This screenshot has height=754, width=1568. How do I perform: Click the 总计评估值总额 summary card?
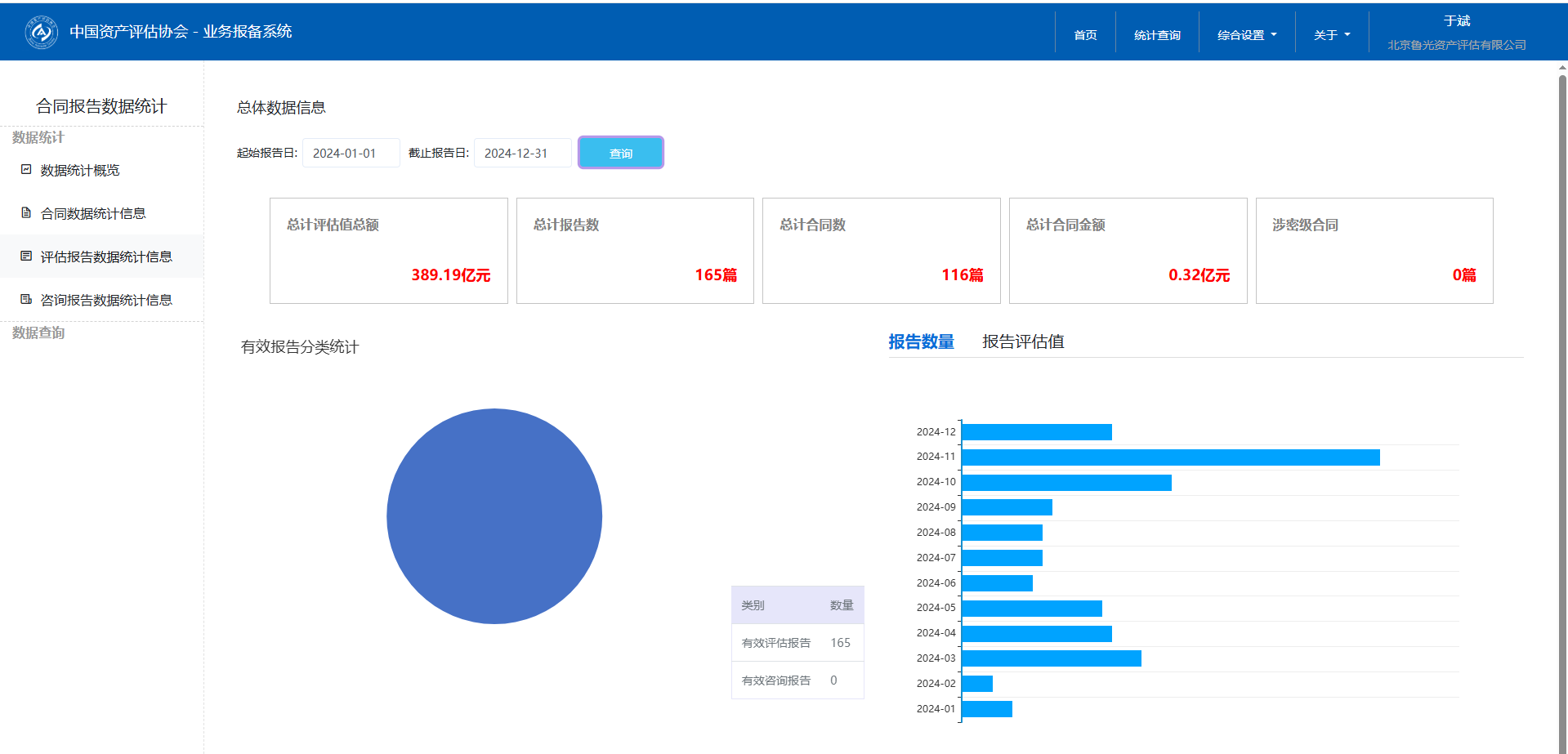pos(388,251)
